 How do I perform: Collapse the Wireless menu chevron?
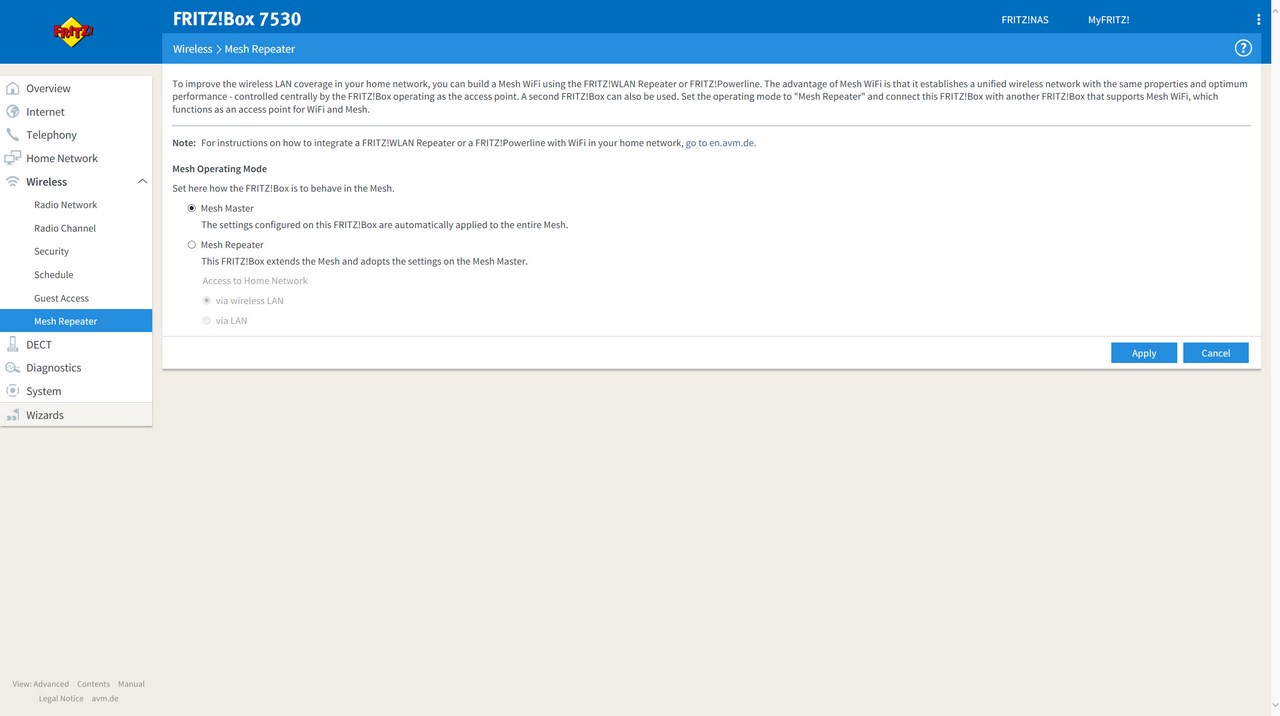pyautogui.click(x=142, y=182)
